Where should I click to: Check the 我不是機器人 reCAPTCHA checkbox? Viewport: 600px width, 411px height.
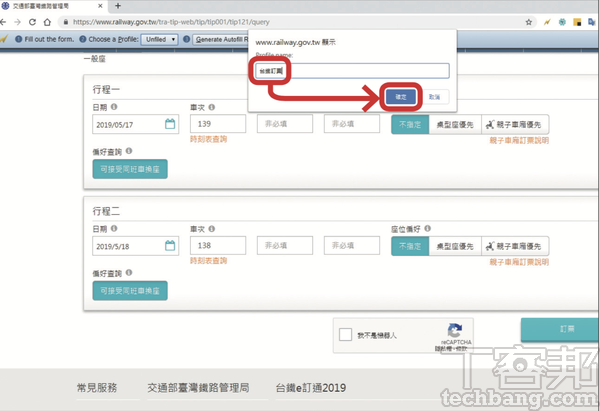pyautogui.click(x=345, y=334)
